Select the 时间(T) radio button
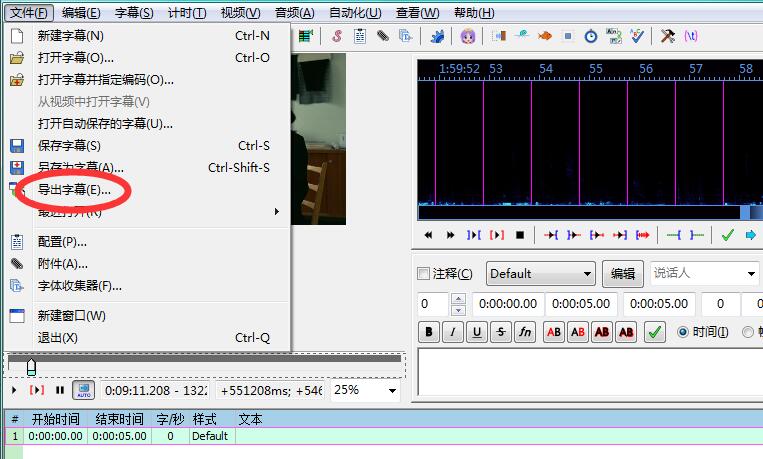This screenshot has height=459, width=763. click(x=683, y=332)
